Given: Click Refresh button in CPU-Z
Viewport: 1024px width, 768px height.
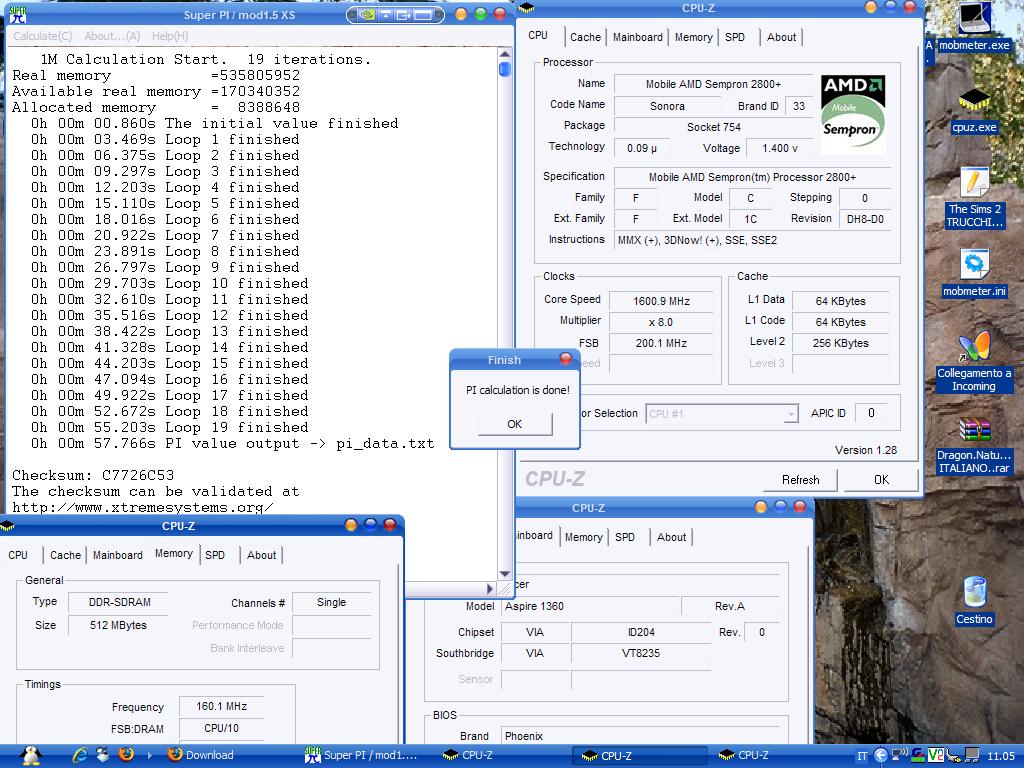Looking at the screenshot, I should [801, 480].
